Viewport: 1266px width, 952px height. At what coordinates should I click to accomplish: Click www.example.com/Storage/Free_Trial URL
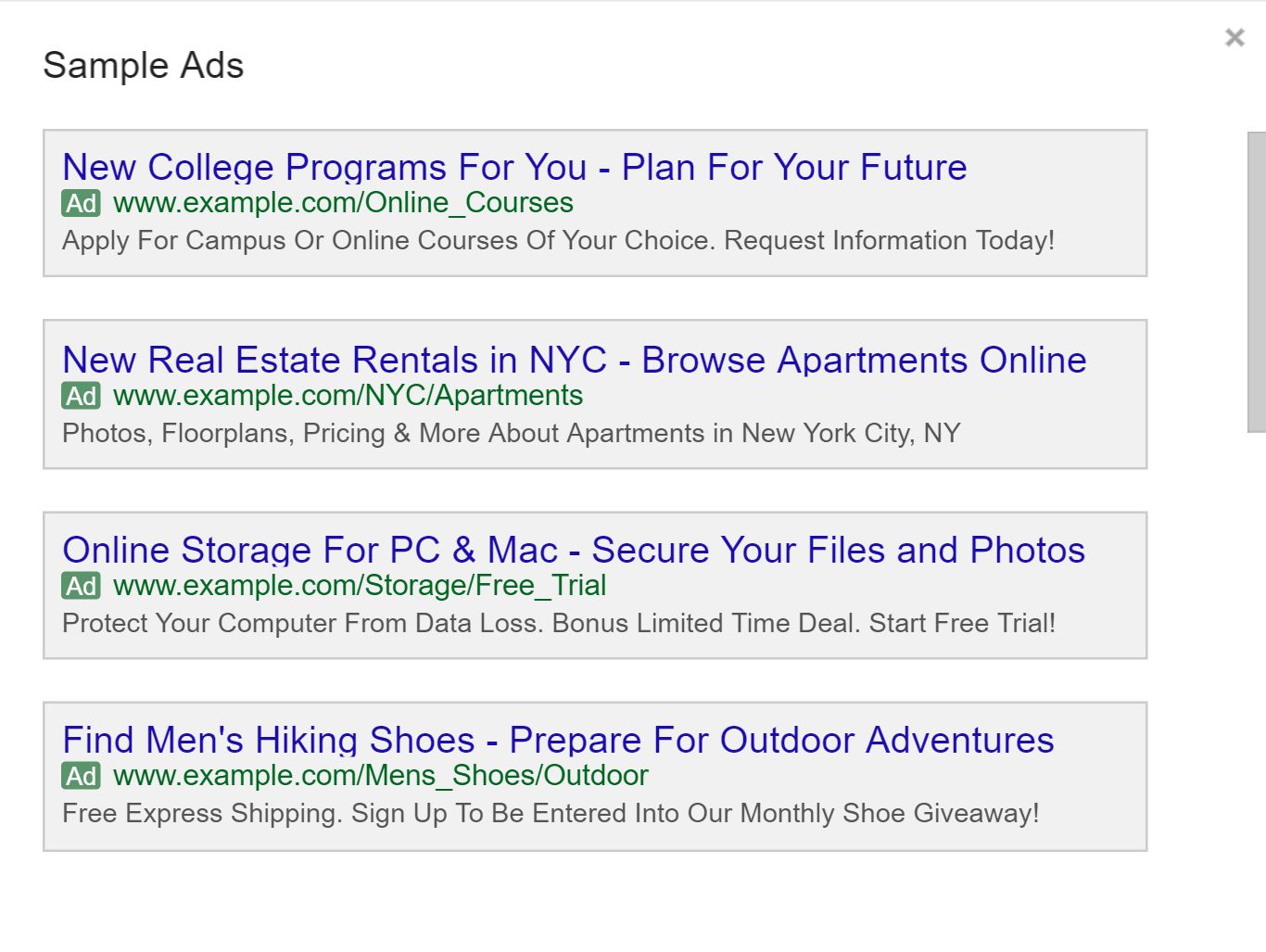(360, 586)
